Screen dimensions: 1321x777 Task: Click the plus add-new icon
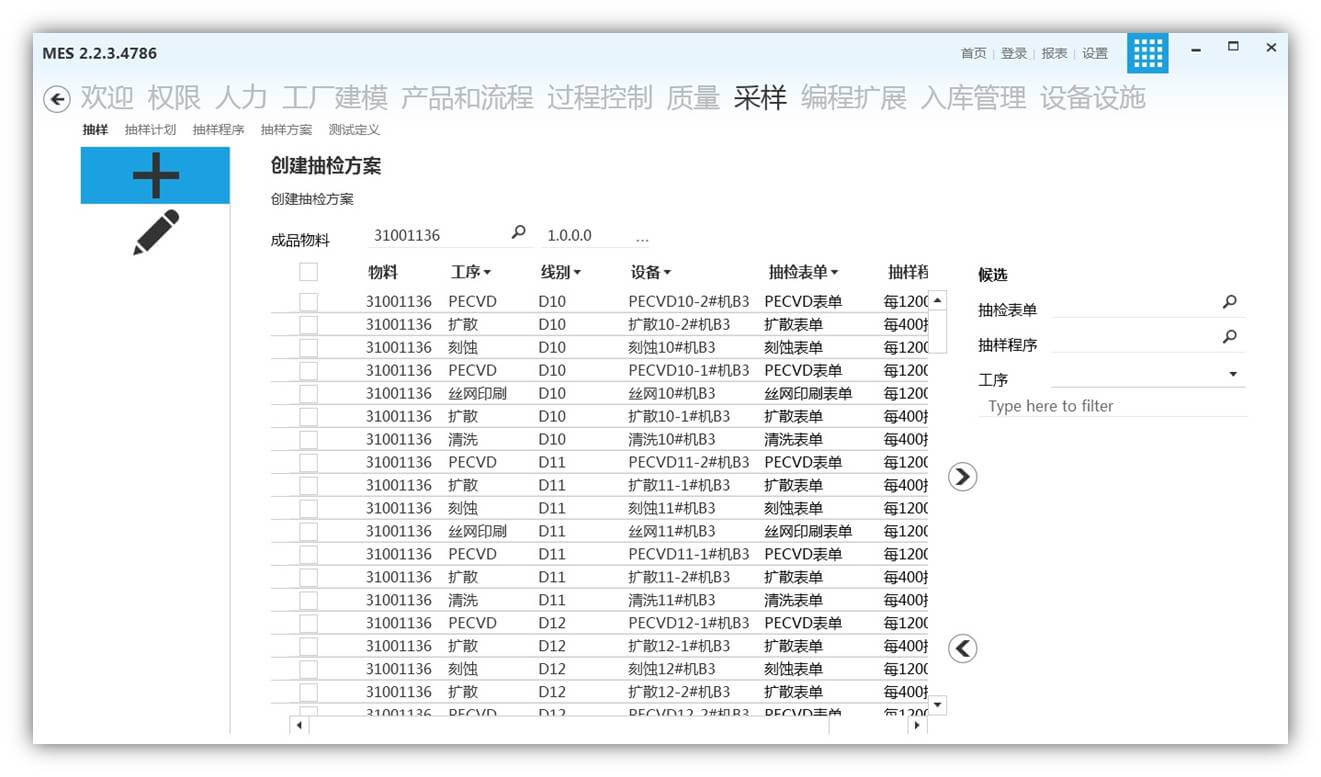[x=155, y=176]
